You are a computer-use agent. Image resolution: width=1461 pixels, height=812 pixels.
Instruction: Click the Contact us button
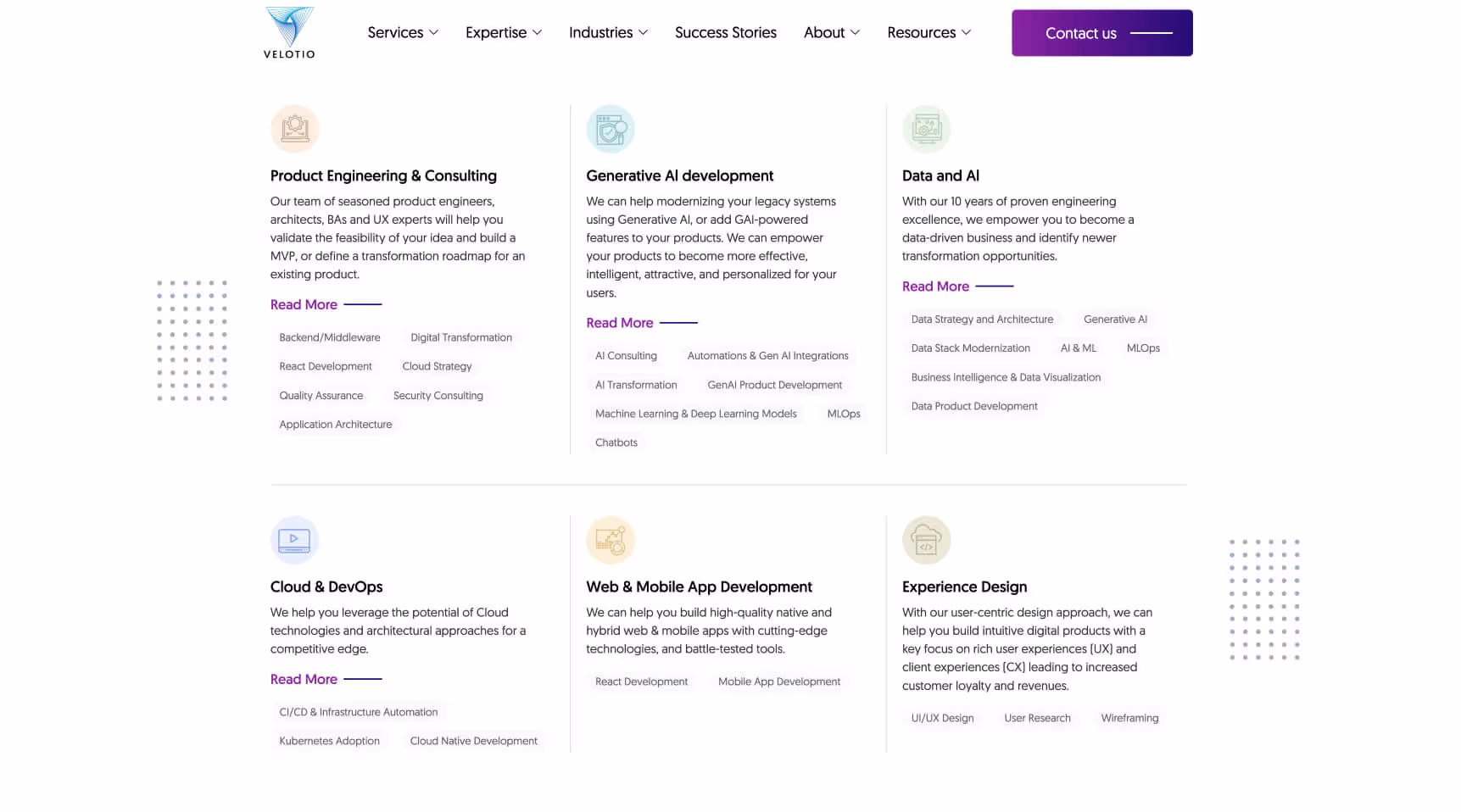(x=1101, y=33)
